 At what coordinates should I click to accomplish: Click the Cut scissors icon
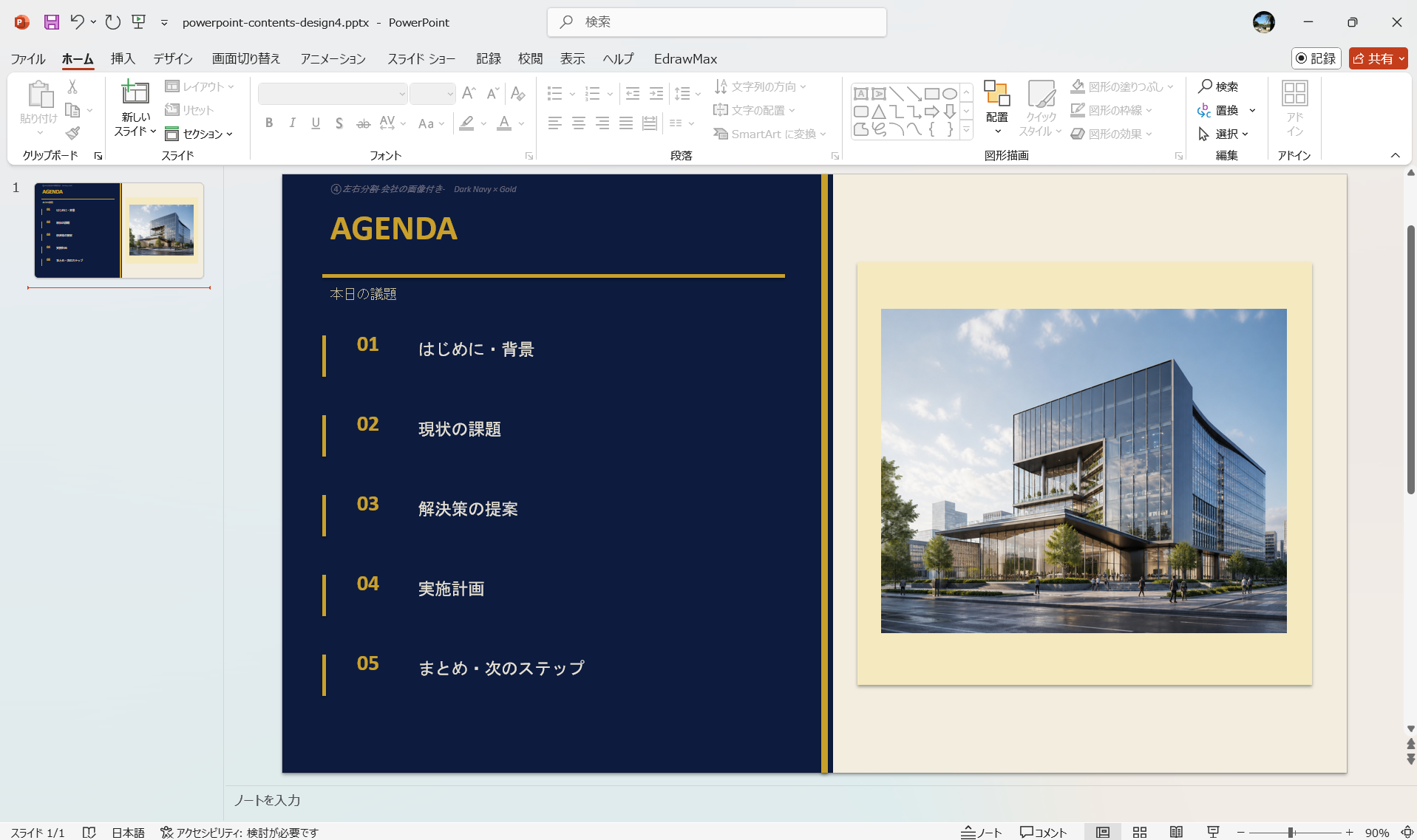pyautogui.click(x=72, y=87)
